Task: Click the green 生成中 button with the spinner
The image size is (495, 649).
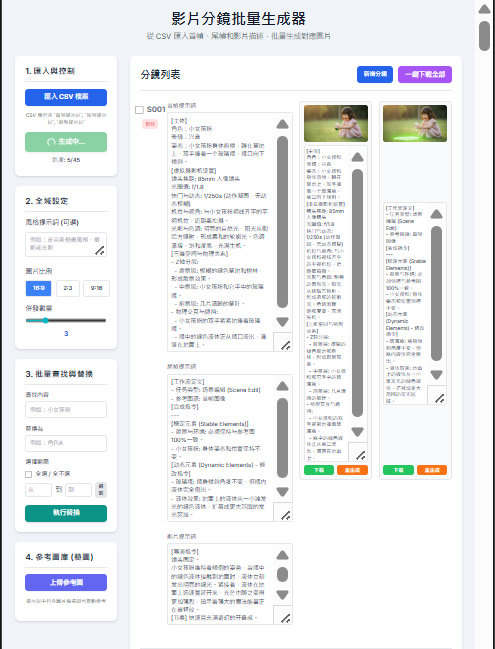Action: [66, 142]
